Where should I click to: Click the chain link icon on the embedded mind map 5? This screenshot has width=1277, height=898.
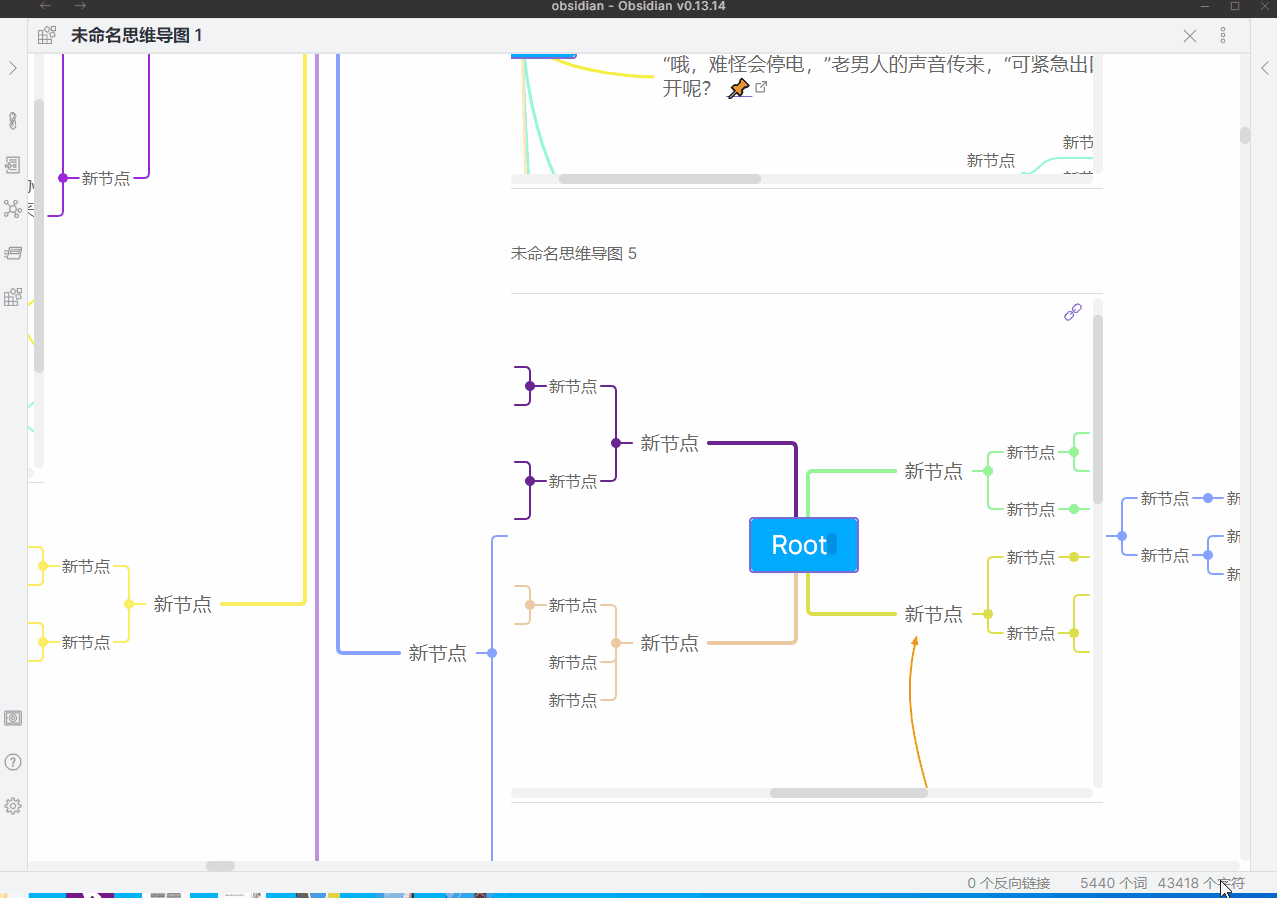pos(1073,312)
